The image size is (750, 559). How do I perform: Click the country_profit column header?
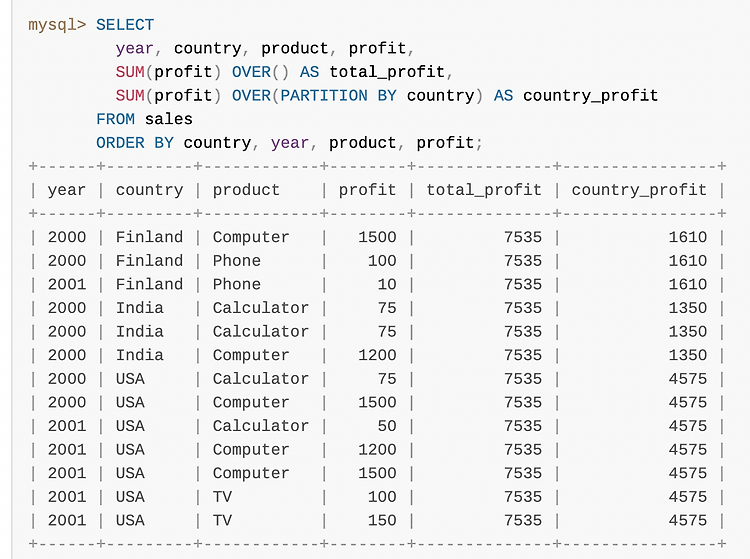(639, 190)
